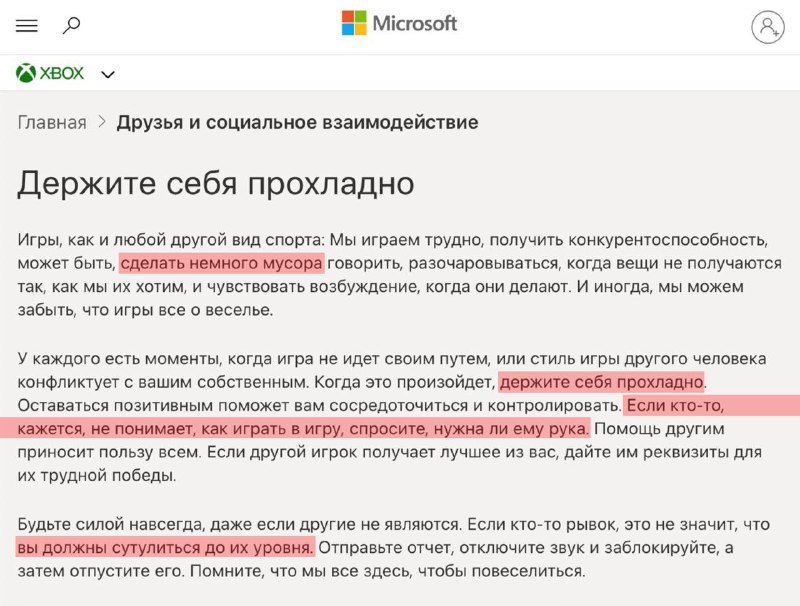This screenshot has width=800, height=606.
Task: Expand the Xbox section dropdown chevron
Action: [107, 72]
